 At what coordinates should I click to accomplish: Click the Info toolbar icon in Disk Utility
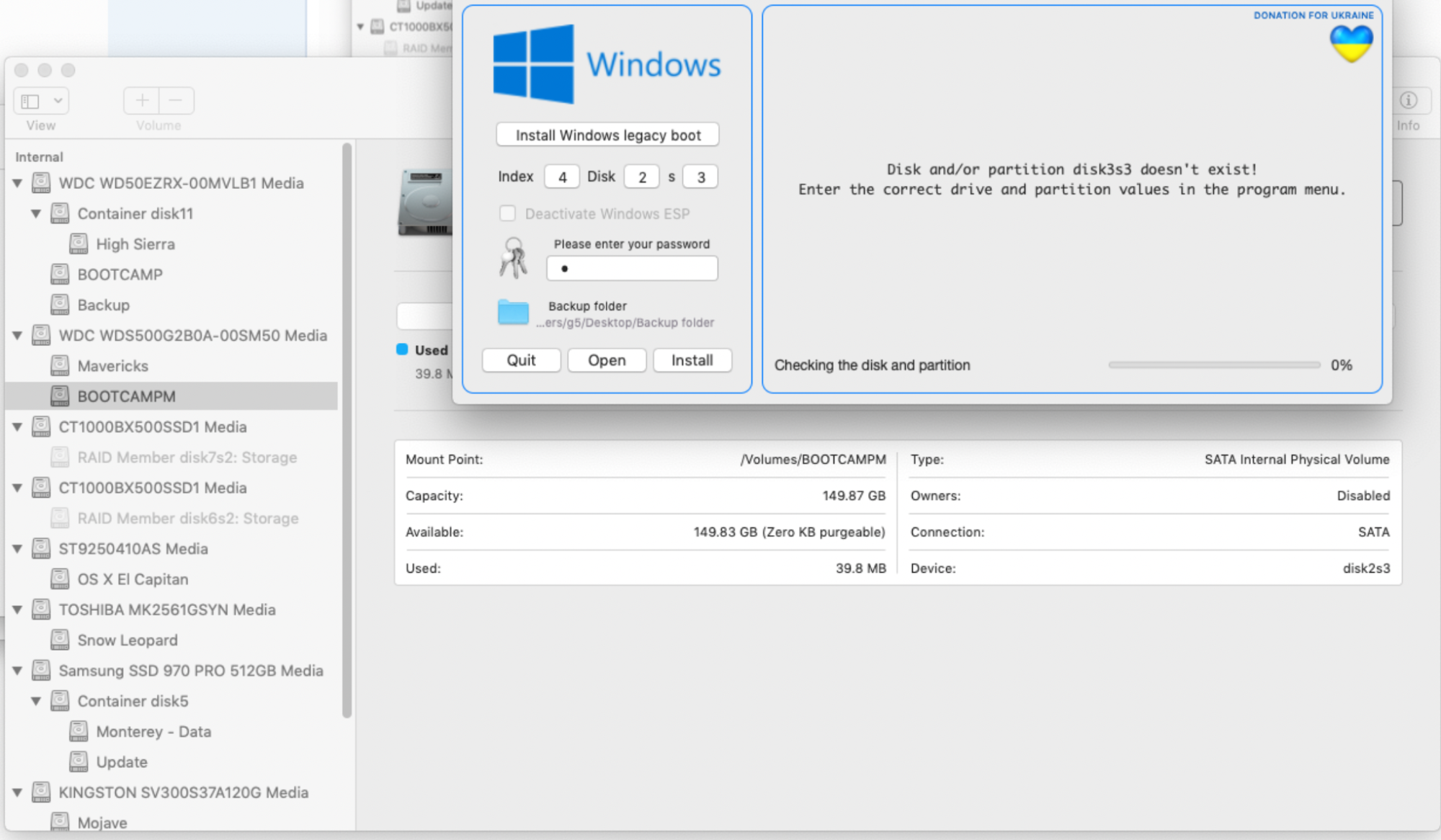click(1408, 100)
